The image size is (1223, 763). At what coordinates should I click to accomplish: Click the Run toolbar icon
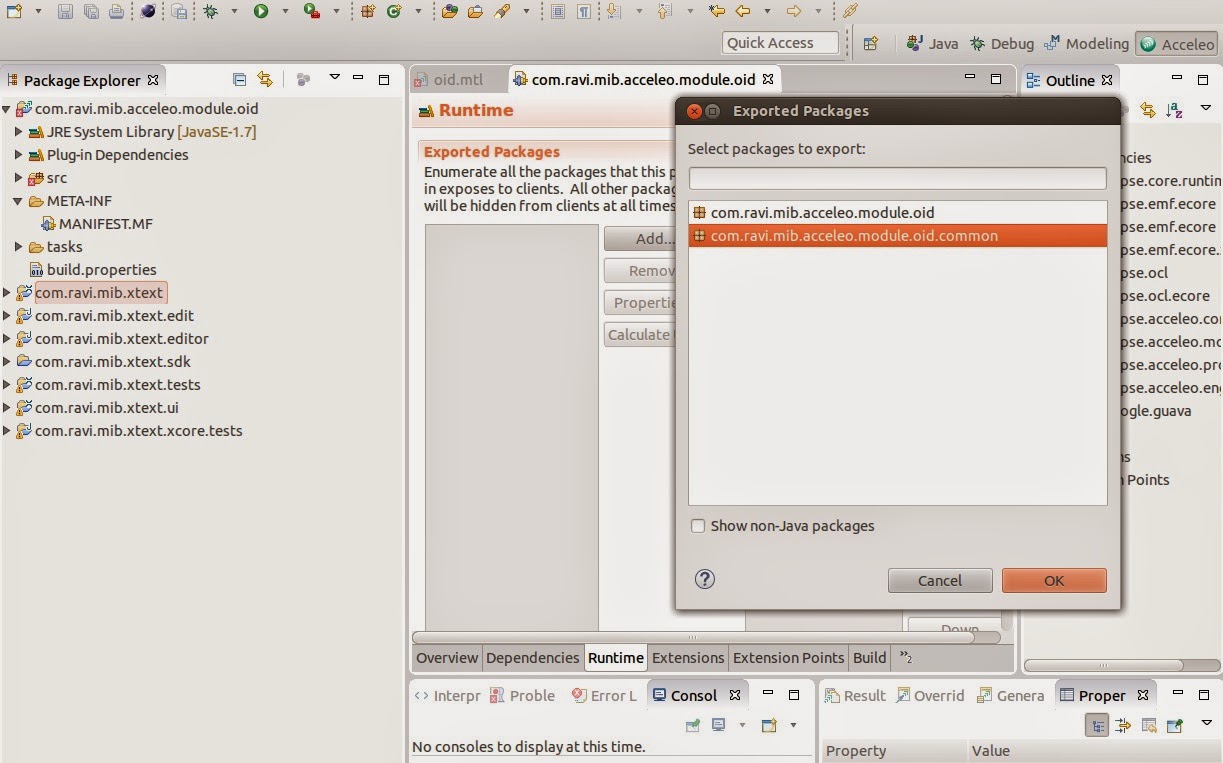261,12
